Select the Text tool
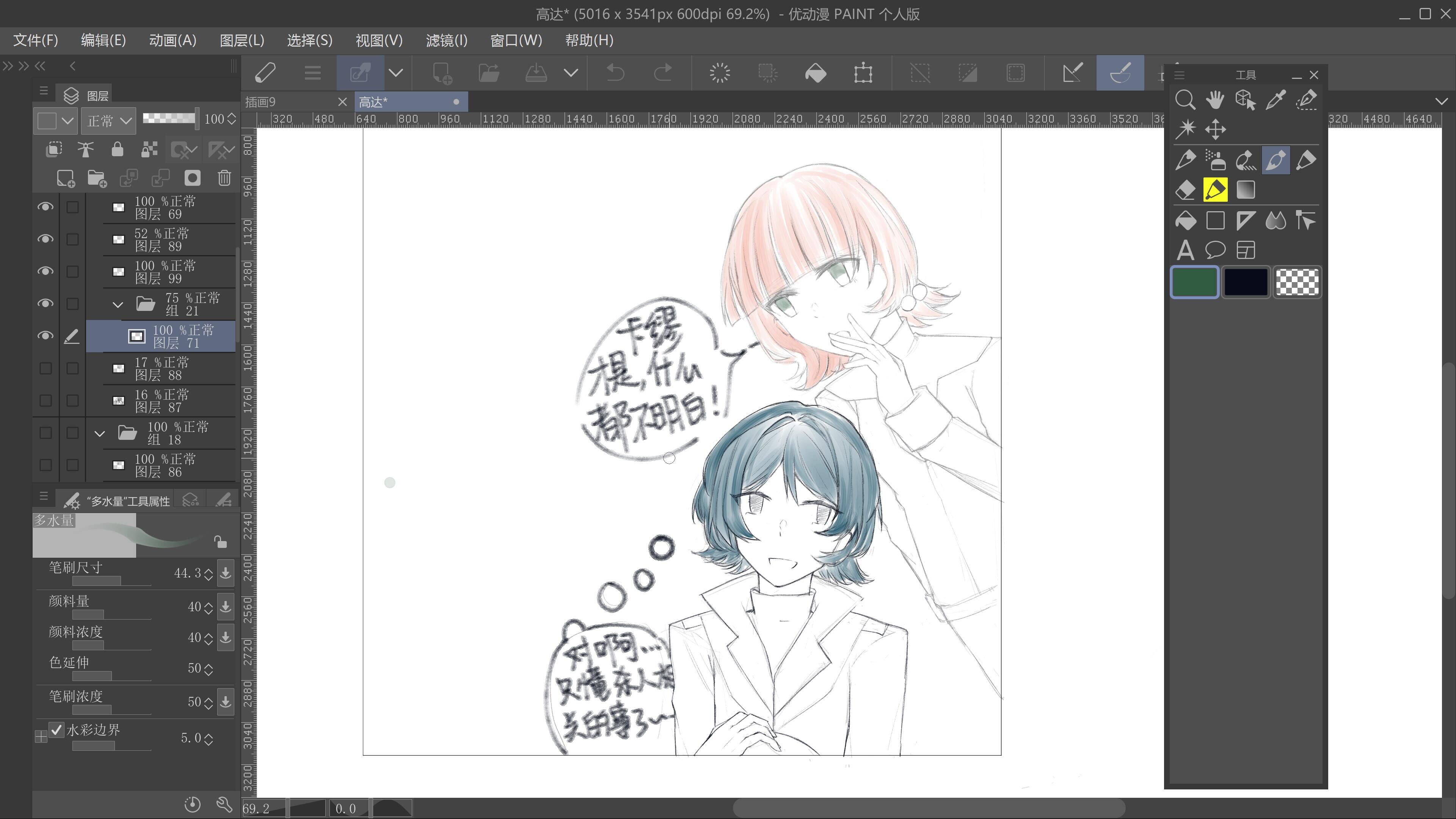The height and width of the screenshot is (819, 1456). pyautogui.click(x=1185, y=250)
